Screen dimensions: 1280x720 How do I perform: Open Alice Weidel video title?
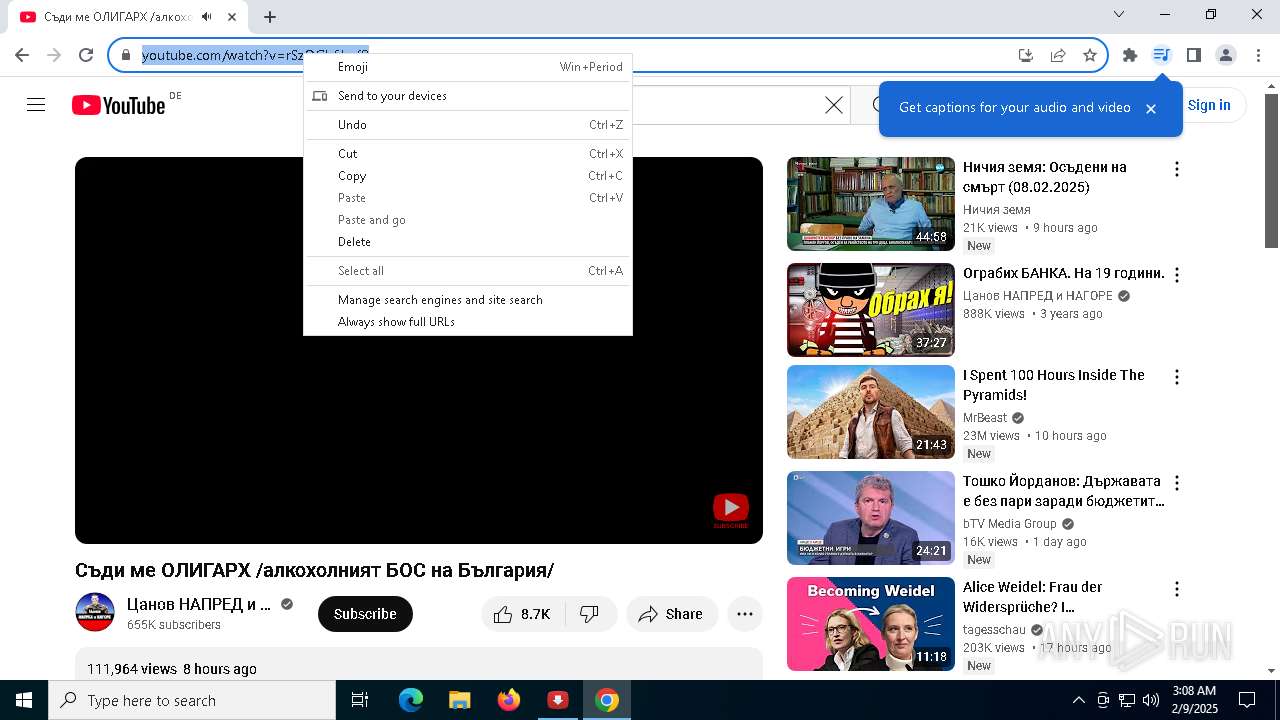coord(1033,597)
